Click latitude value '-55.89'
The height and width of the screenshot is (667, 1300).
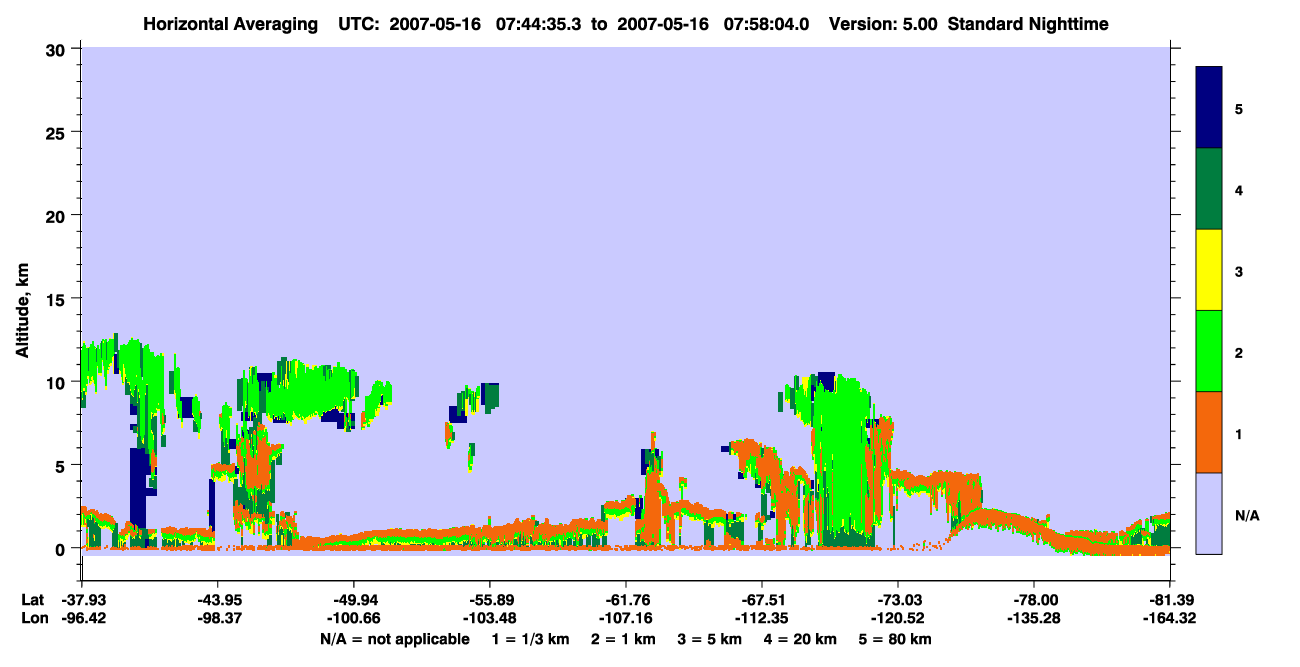[x=490, y=600]
